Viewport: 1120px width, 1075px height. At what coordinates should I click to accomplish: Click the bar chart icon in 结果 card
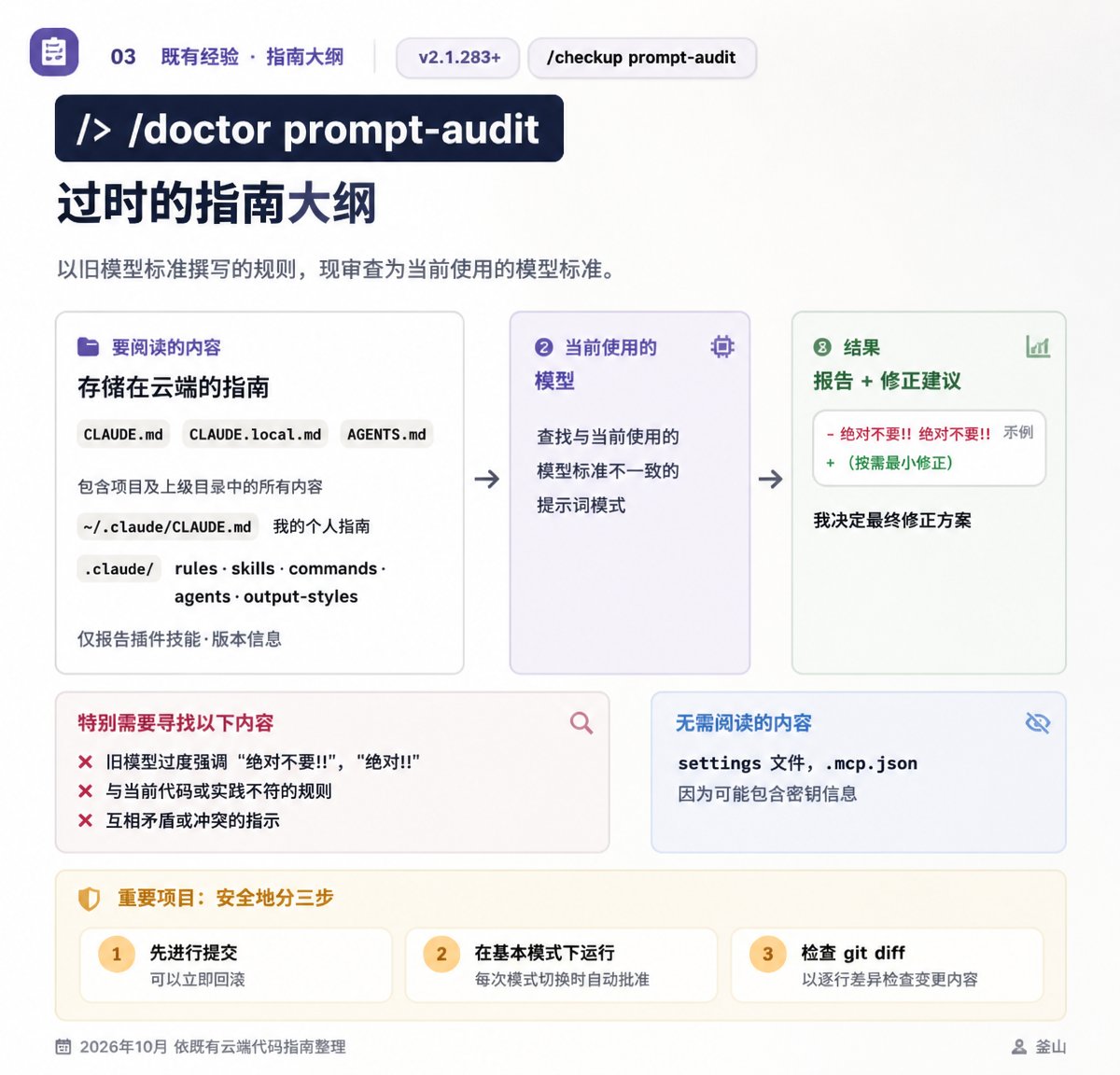(x=1038, y=347)
